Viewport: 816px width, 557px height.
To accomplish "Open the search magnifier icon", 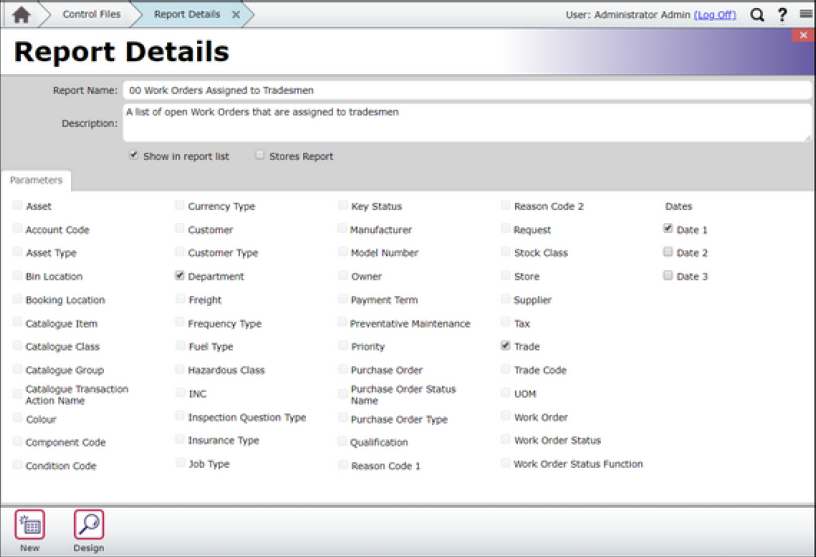I will (x=757, y=15).
